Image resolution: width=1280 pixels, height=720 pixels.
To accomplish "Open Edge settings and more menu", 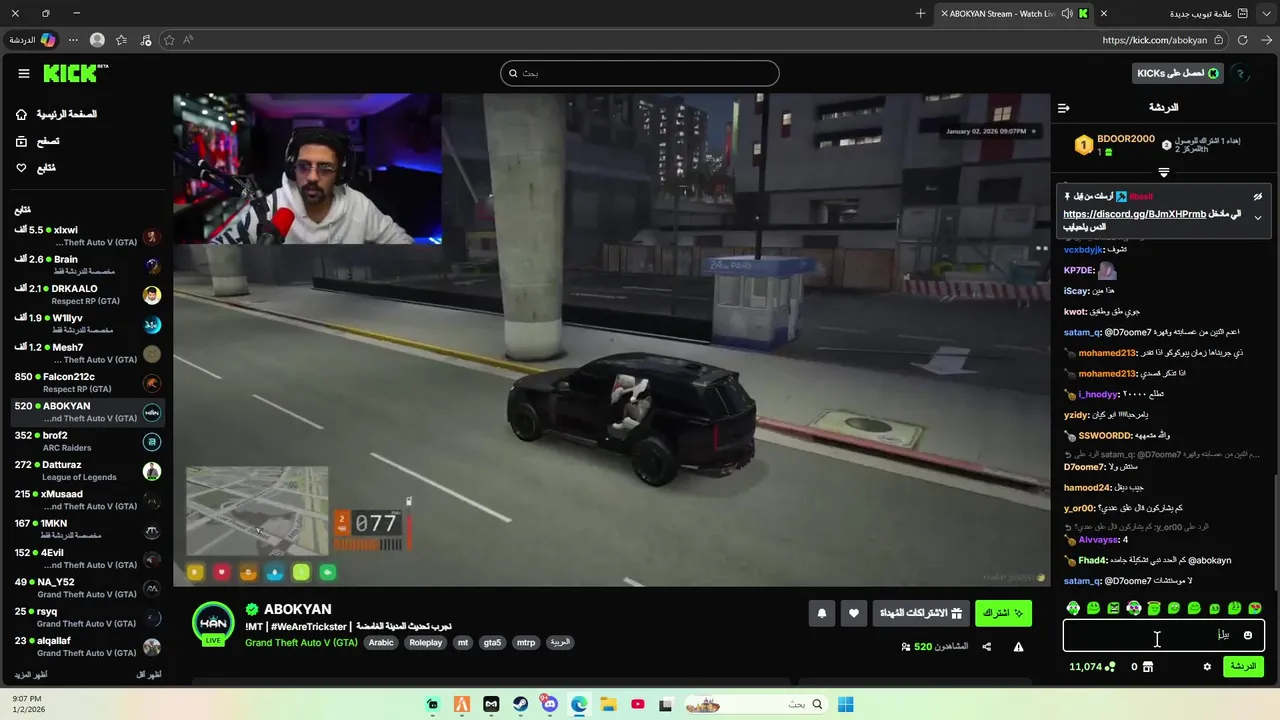I will point(73,40).
